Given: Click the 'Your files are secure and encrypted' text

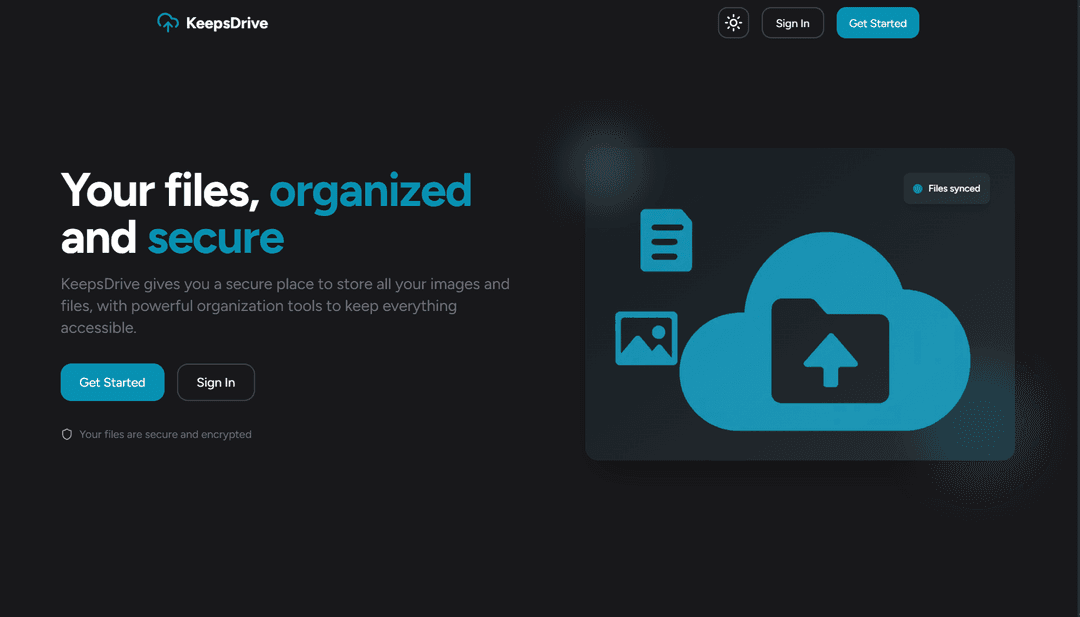Looking at the screenshot, I should (x=165, y=435).
